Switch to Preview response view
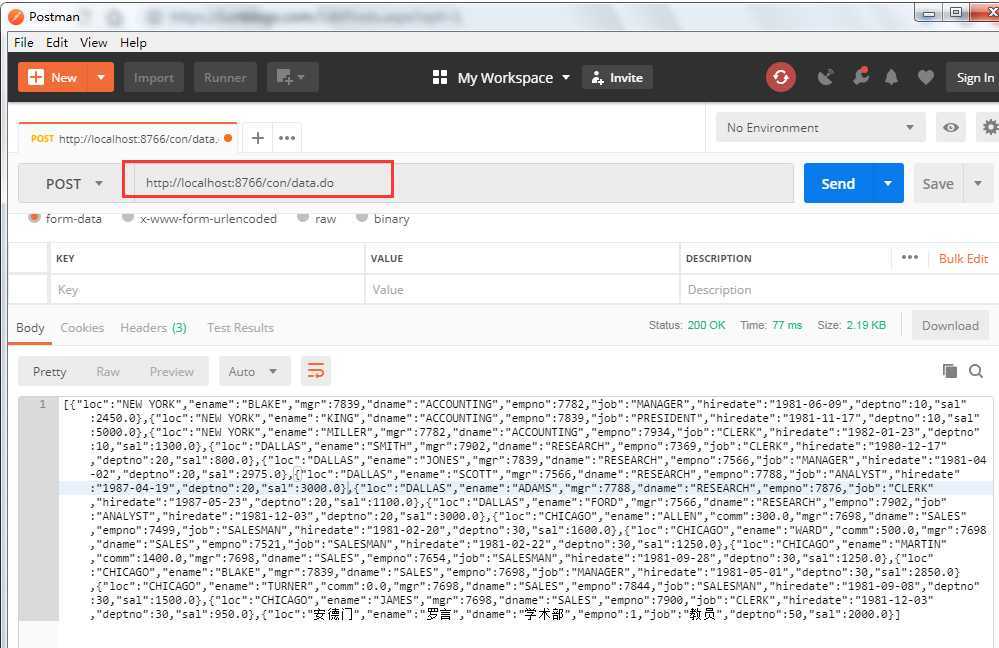 (171, 371)
